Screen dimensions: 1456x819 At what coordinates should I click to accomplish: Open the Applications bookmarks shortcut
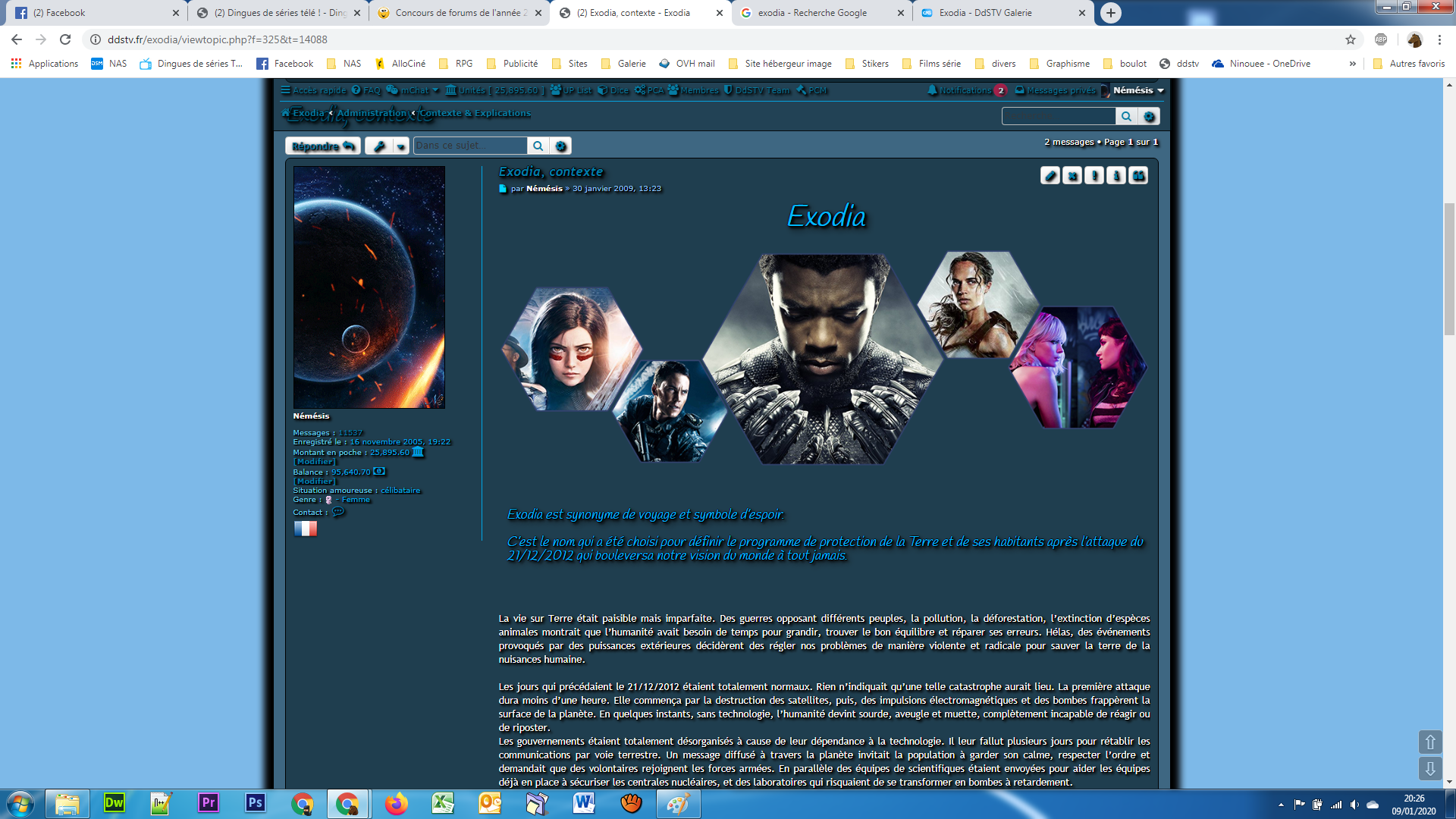point(45,64)
